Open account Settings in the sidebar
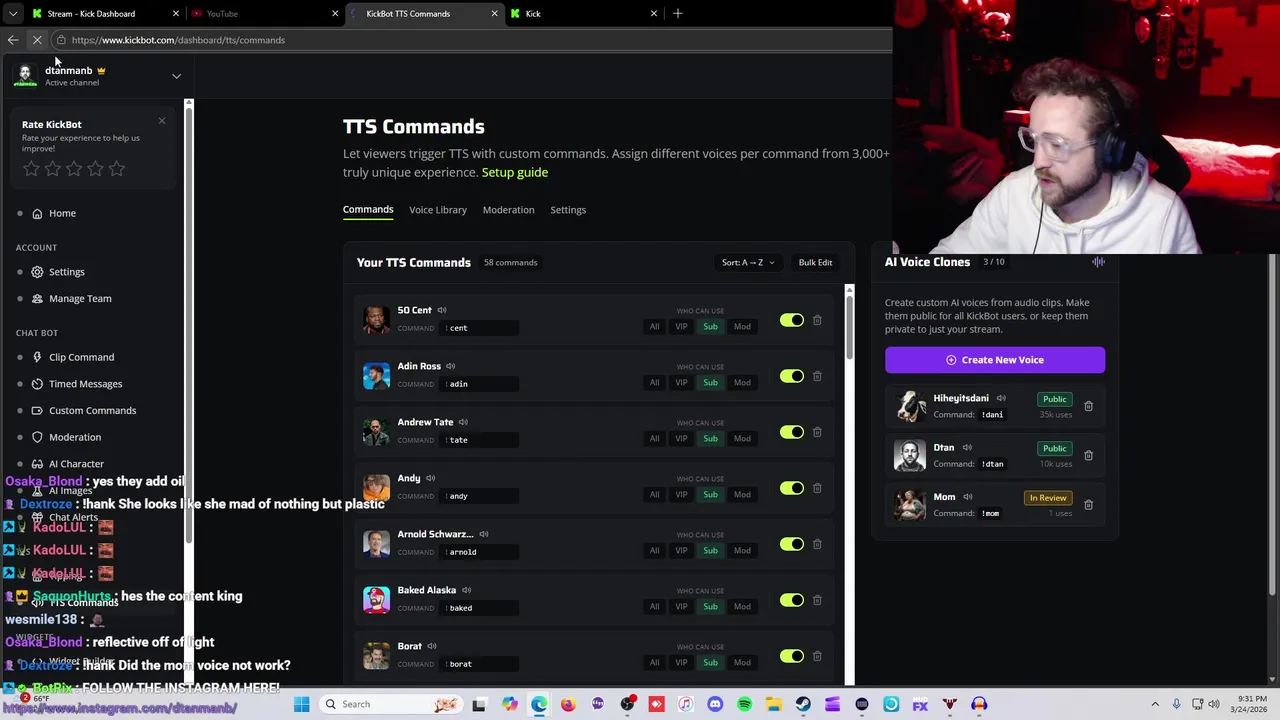1280x720 pixels. point(67,272)
